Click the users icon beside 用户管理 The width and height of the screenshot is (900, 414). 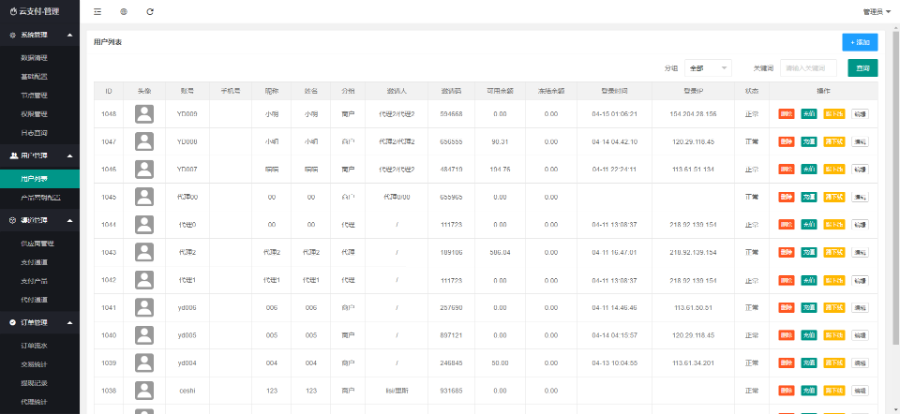(x=11, y=156)
